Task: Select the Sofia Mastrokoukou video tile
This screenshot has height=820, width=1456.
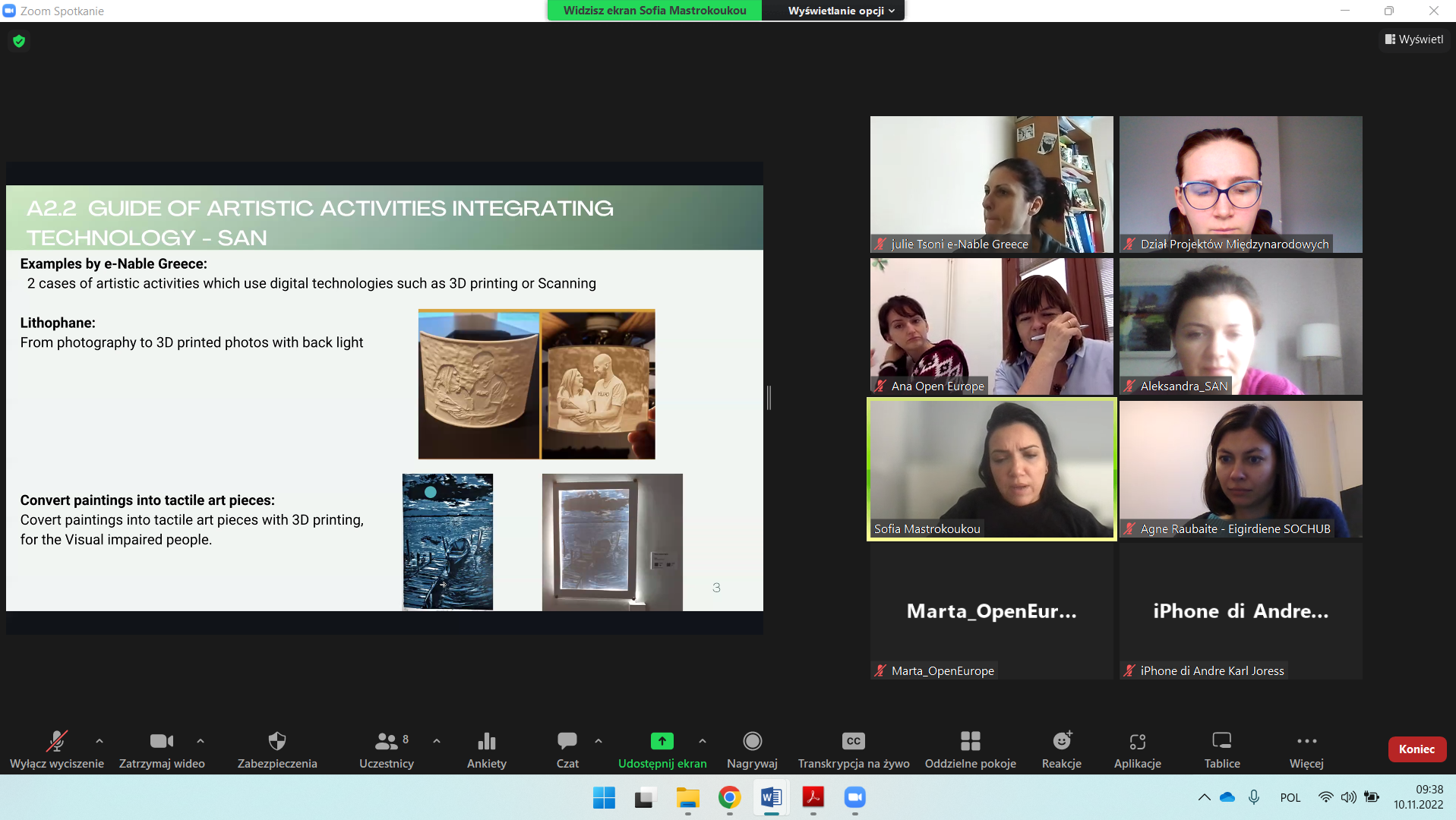Action: (x=991, y=469)
